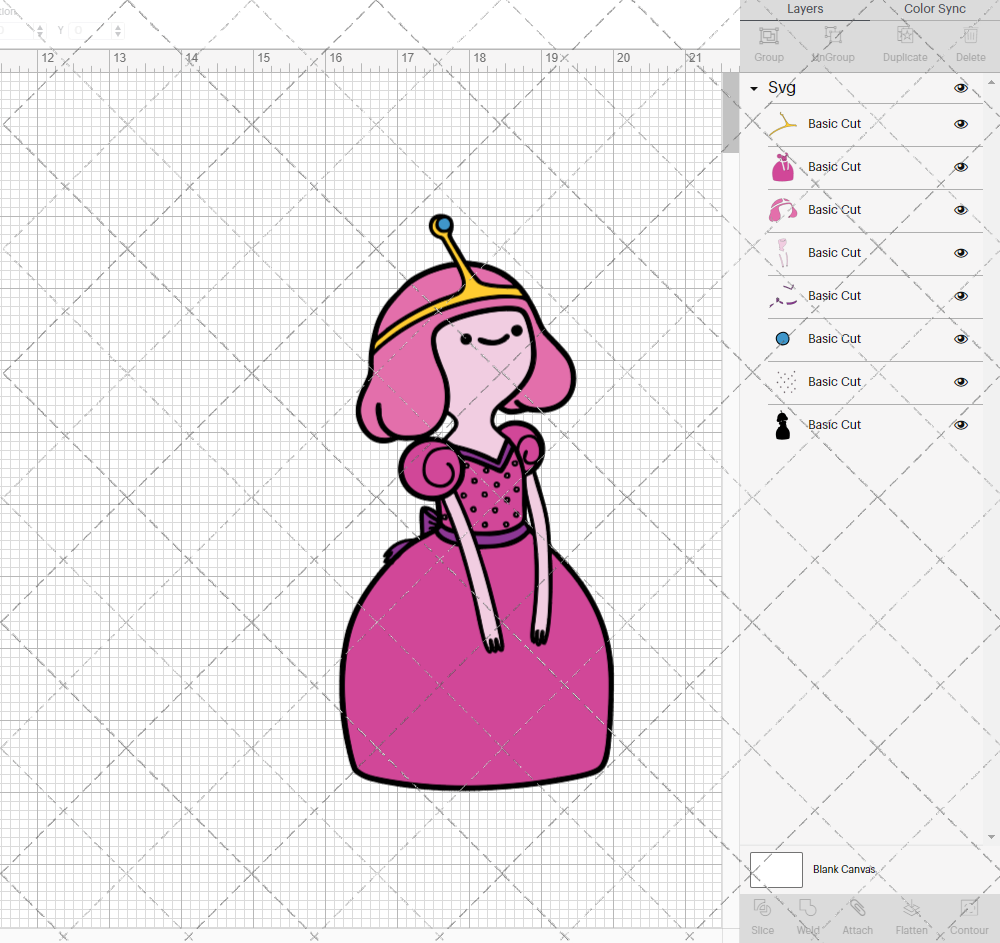Select the Weld tool

coord(807,909)
